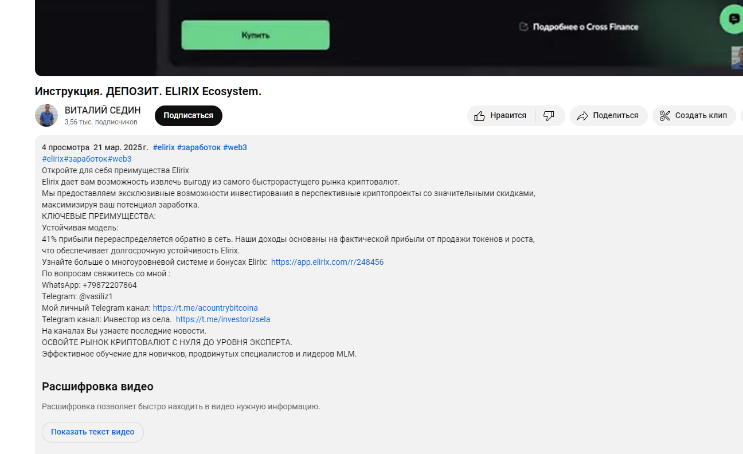This screenshot has height=454, width=743.
Task: Click the green Купить button in video
Action: [x=255, y=35]
